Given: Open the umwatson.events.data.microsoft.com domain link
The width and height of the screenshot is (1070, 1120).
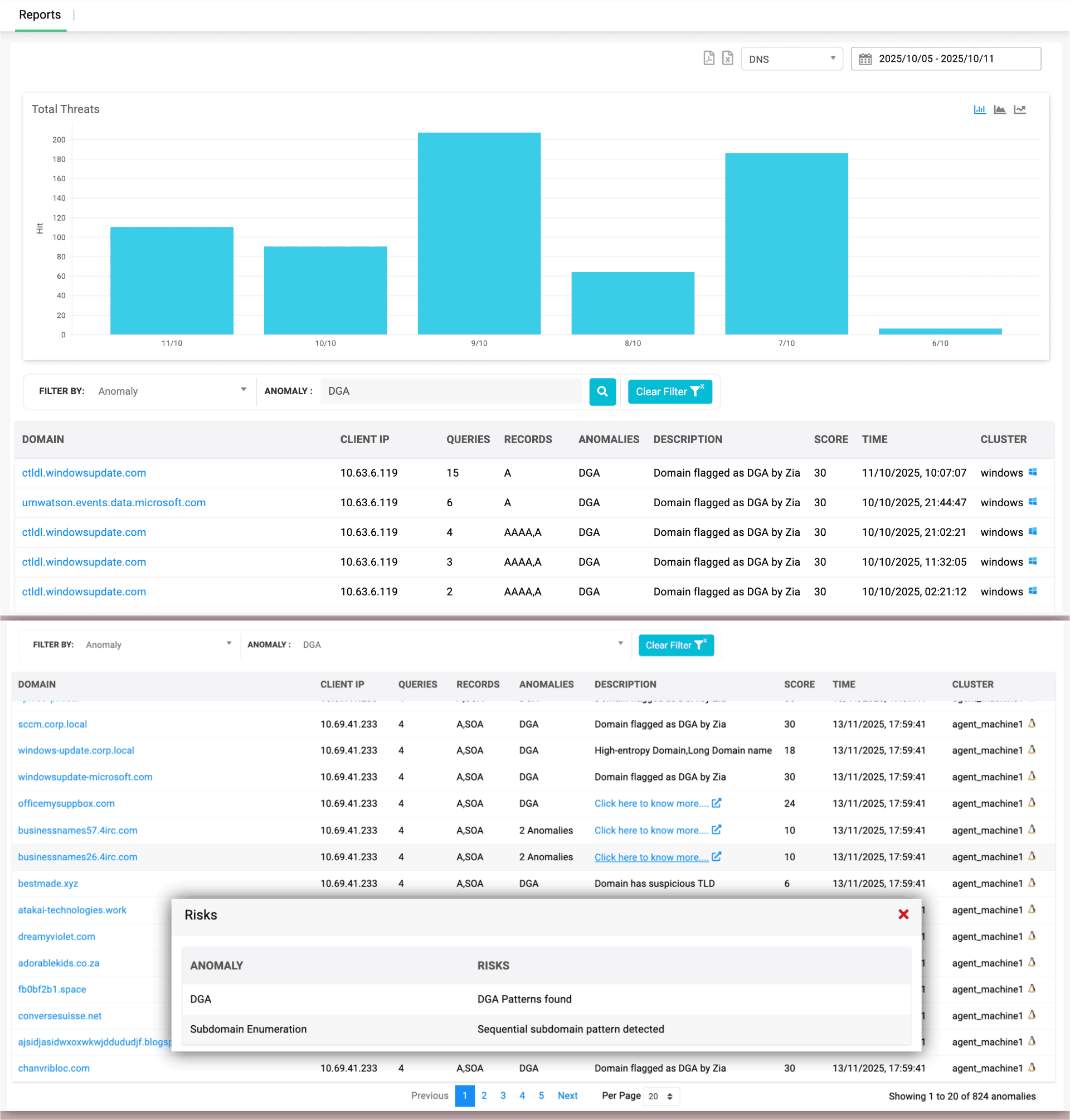Looking at the screenshot, I should click(x=114, y=503).
